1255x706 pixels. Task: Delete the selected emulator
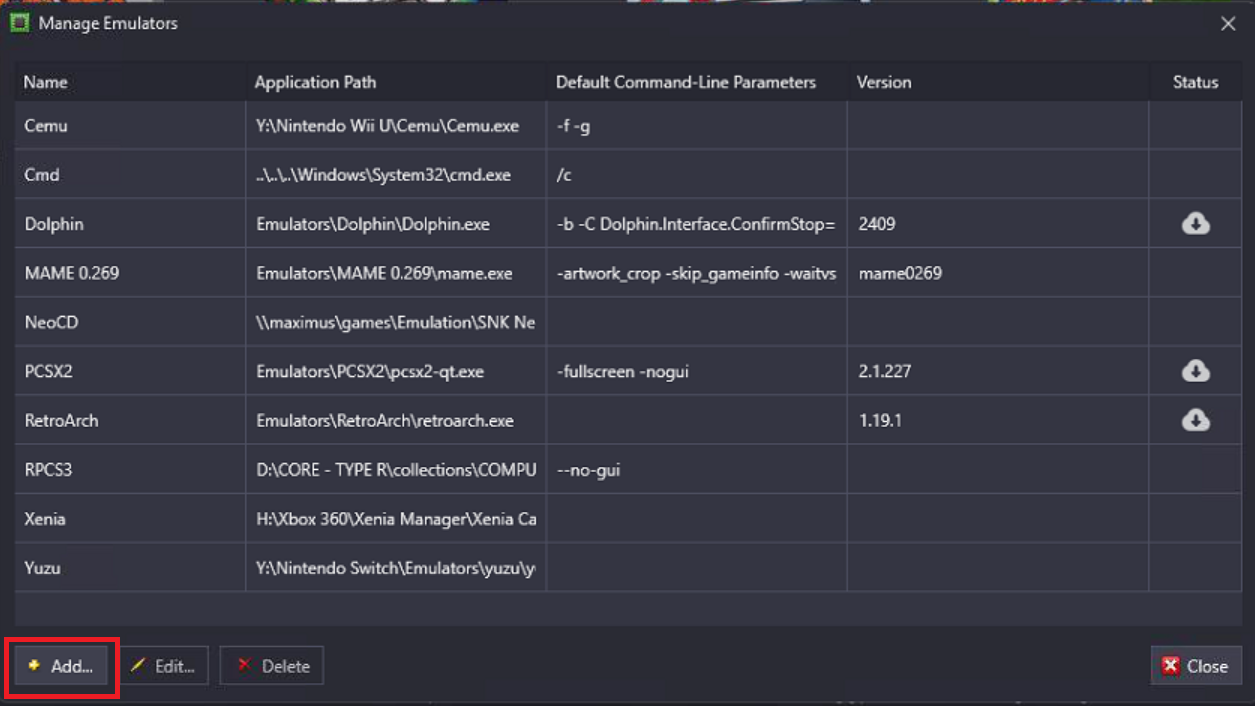272,666
